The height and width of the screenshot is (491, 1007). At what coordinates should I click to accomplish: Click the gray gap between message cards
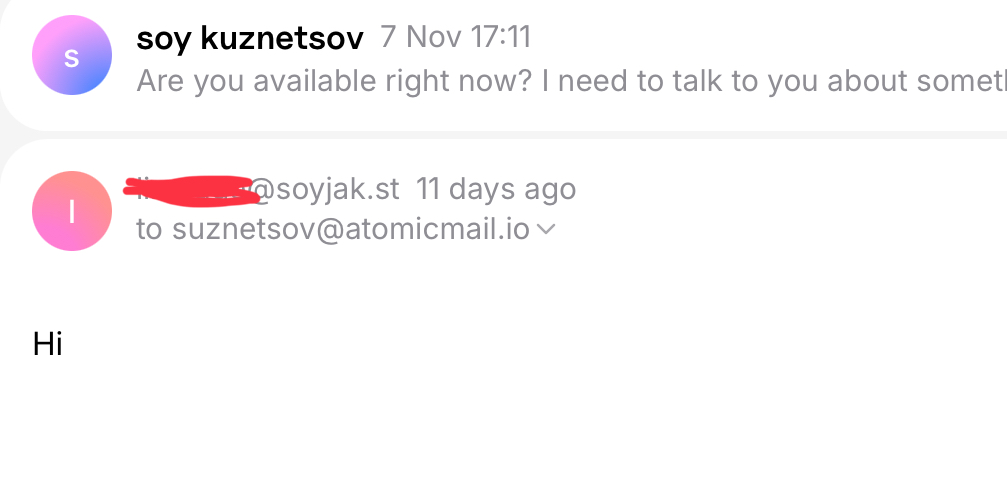(500, 135)
